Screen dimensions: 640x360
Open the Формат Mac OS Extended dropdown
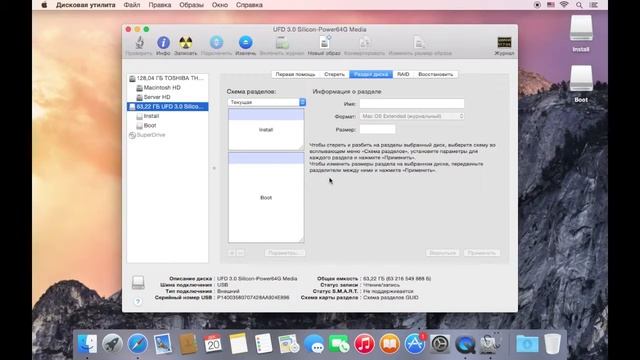click(x=412, y=116)
